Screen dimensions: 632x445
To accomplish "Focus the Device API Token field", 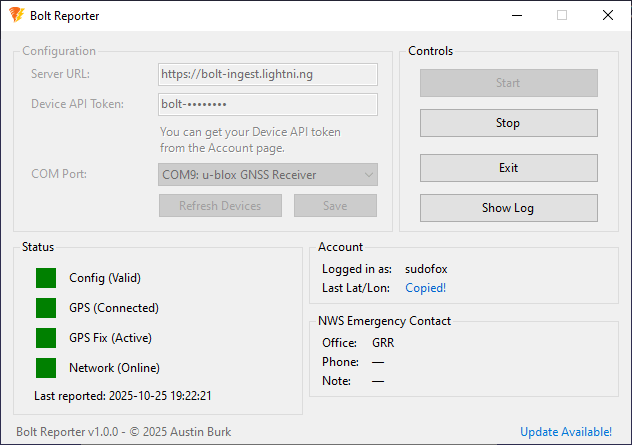I will point(268,104).
